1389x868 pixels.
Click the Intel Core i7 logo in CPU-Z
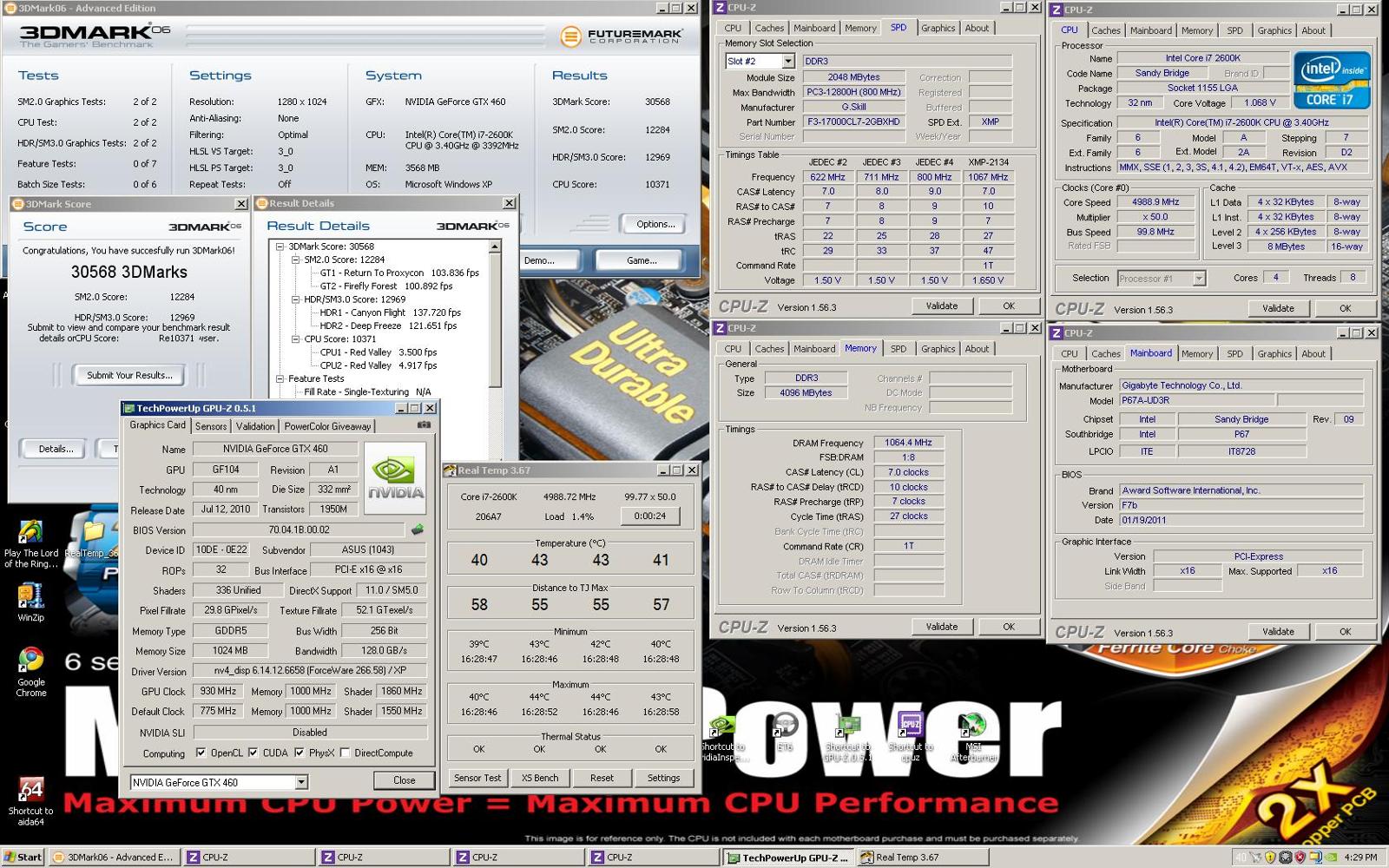(x=1332, y=80)
